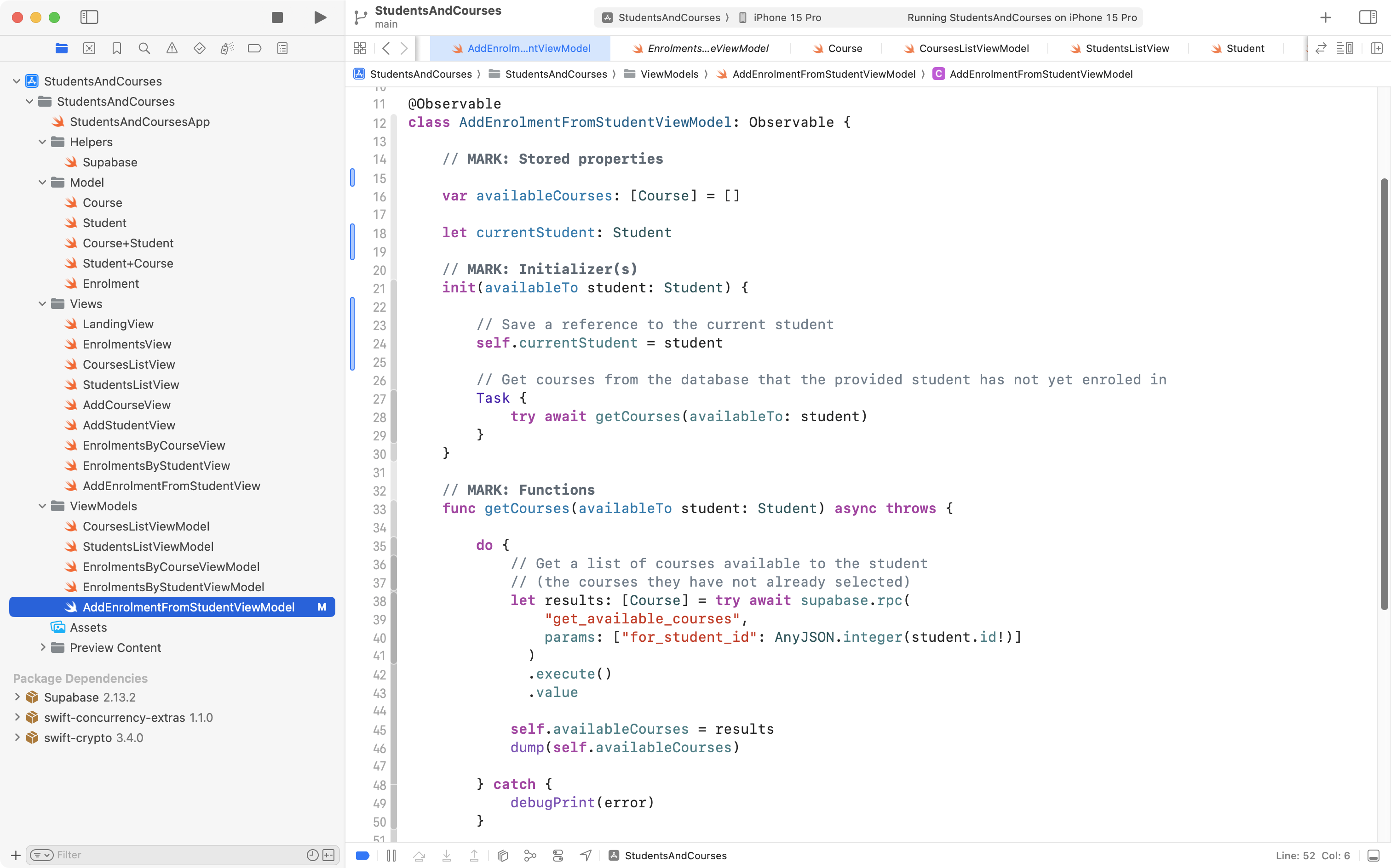The image size is (1391, 868).
Task: Open the Breakpoints navigator
Action: tap(254, 48)
